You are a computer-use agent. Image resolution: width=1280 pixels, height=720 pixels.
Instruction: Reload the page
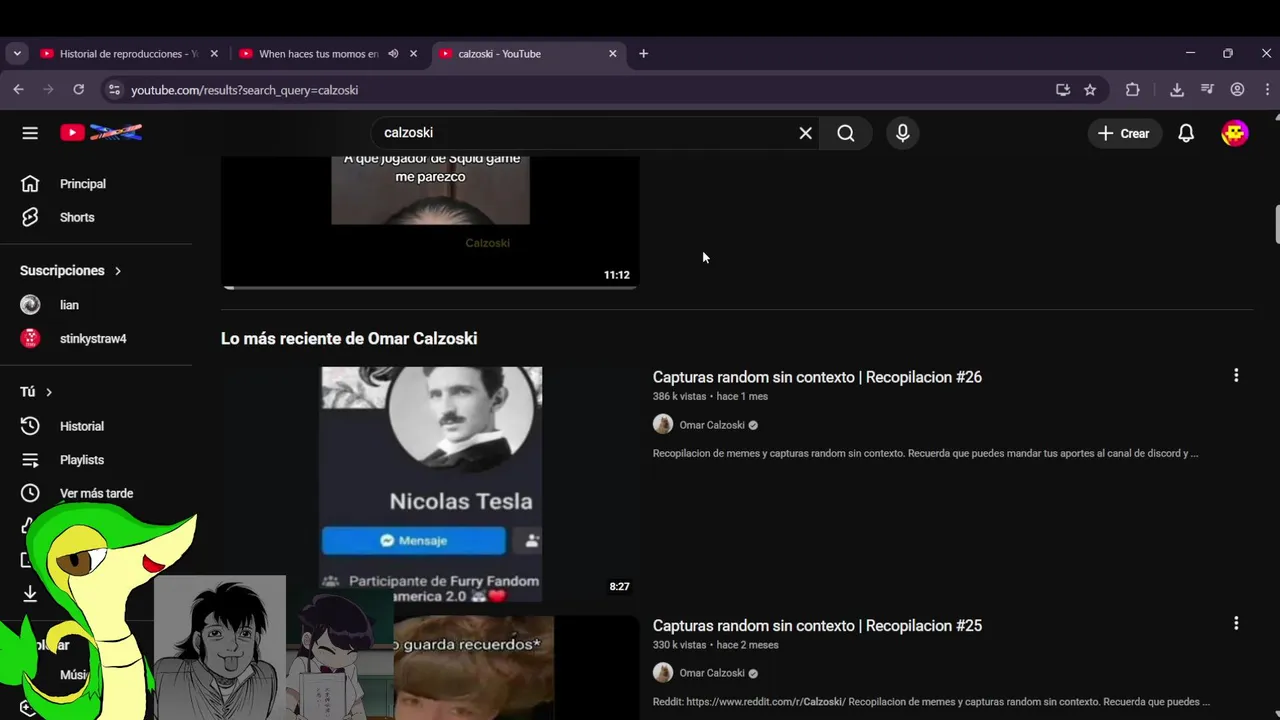pyautogui.click(x=78, y=90)
